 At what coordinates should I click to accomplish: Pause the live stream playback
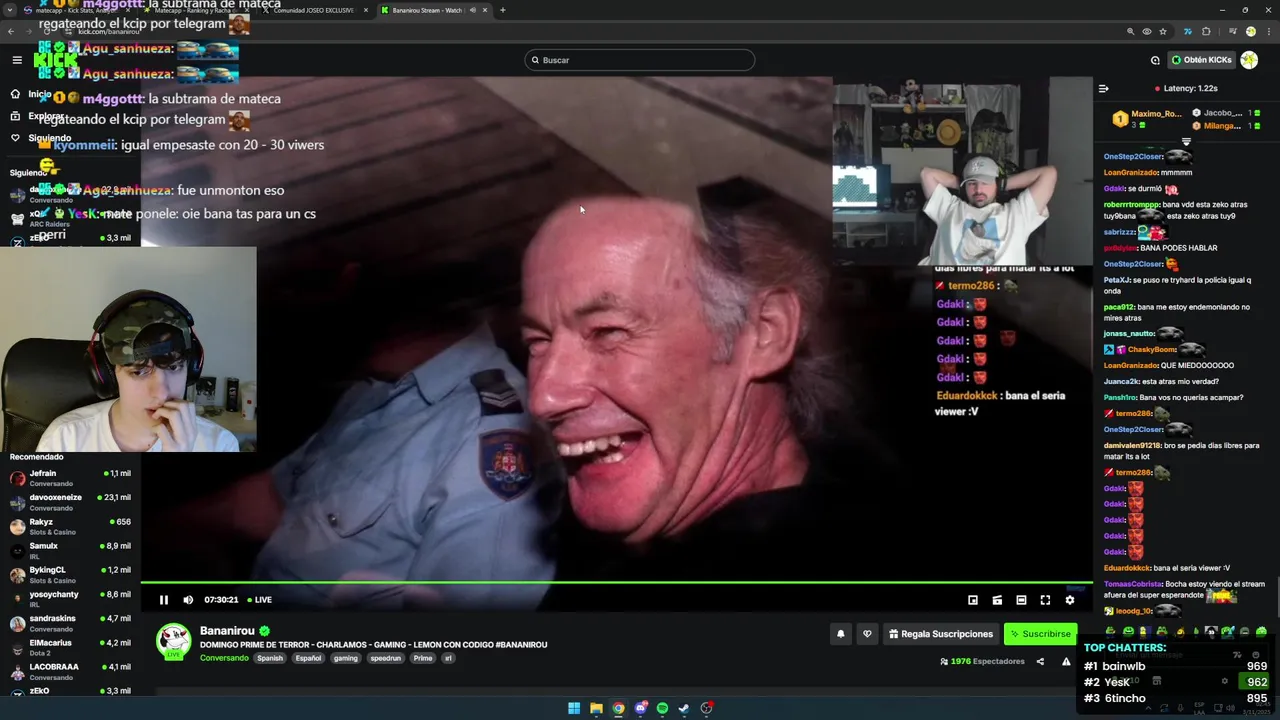tap(164, 600)
